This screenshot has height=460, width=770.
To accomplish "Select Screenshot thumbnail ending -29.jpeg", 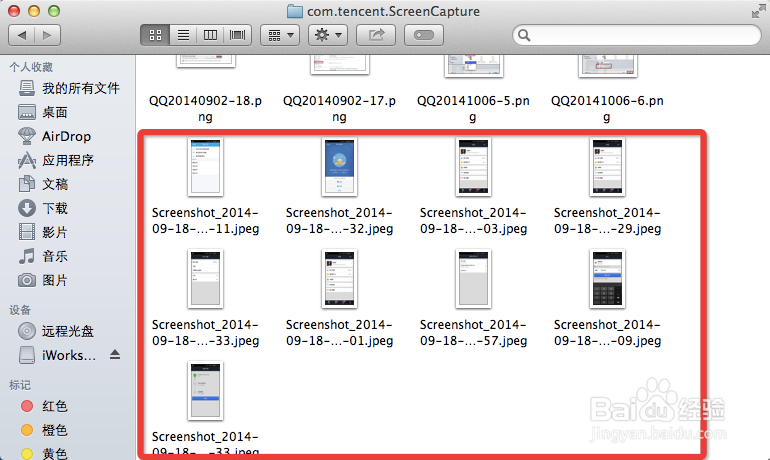I will (x=607, y=167).
